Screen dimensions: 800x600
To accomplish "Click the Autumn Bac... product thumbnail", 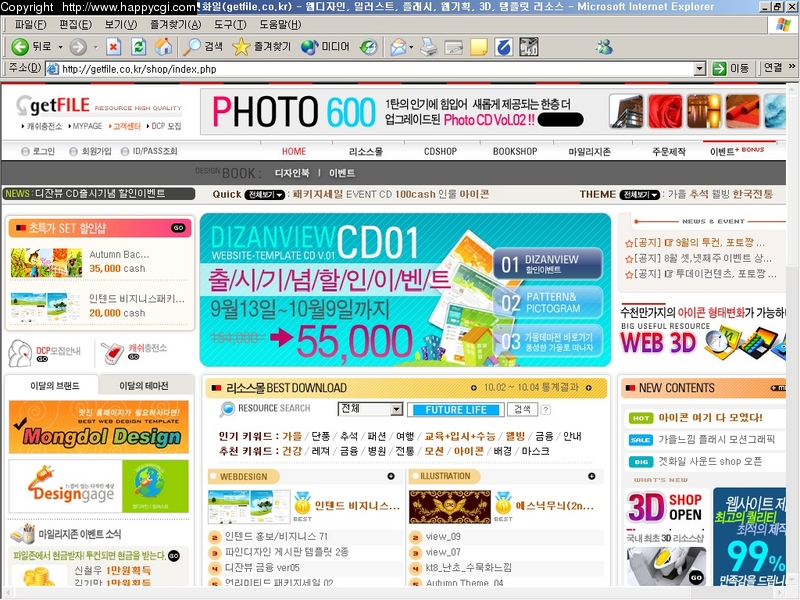I will click(x=46, y=262).
